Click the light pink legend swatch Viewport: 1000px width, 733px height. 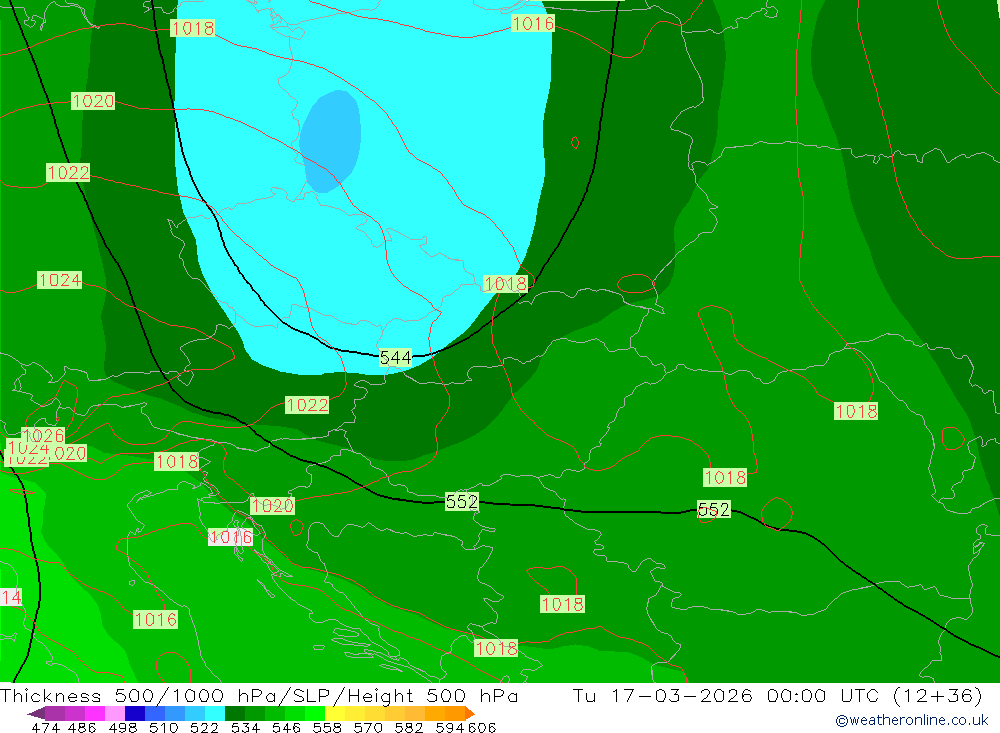click(115, 713)
